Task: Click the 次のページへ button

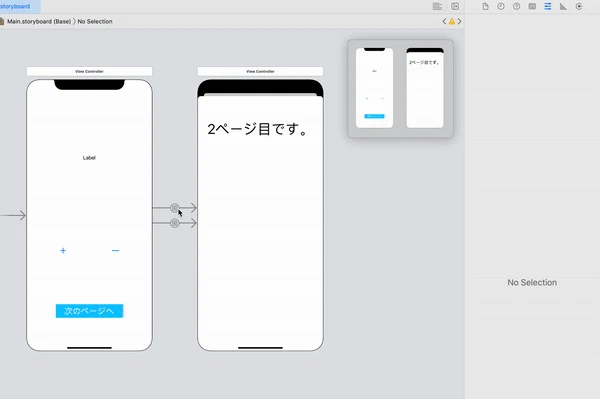Action: tap(90, 311)
